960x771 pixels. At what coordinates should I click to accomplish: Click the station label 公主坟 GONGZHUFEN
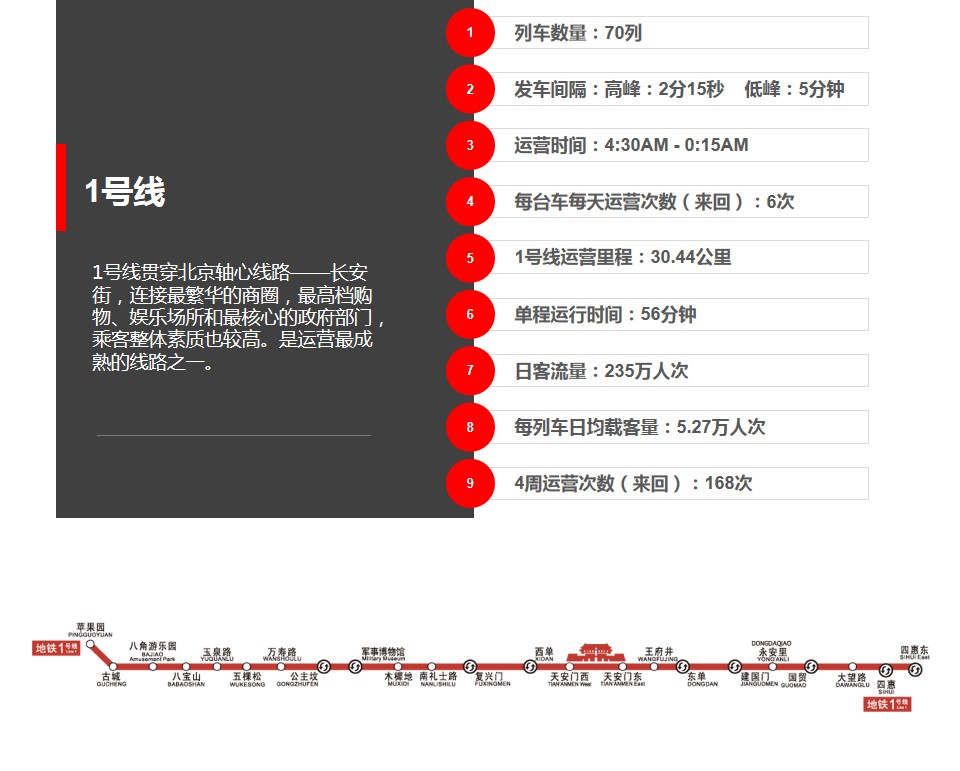pos(297,679)
